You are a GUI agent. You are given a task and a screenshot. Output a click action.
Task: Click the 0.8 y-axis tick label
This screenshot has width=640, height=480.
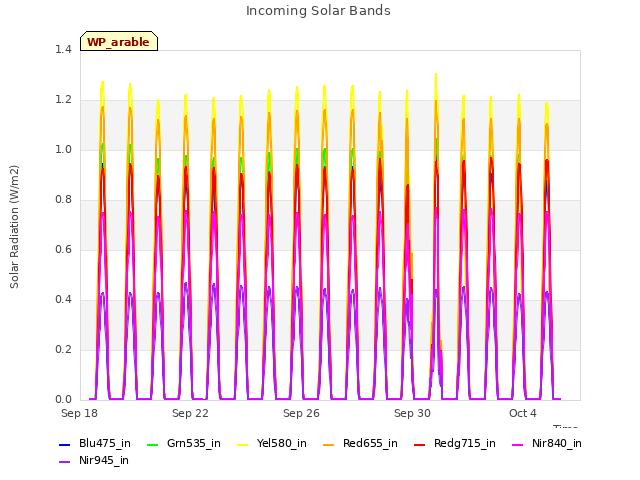click(x=63, y=200)
